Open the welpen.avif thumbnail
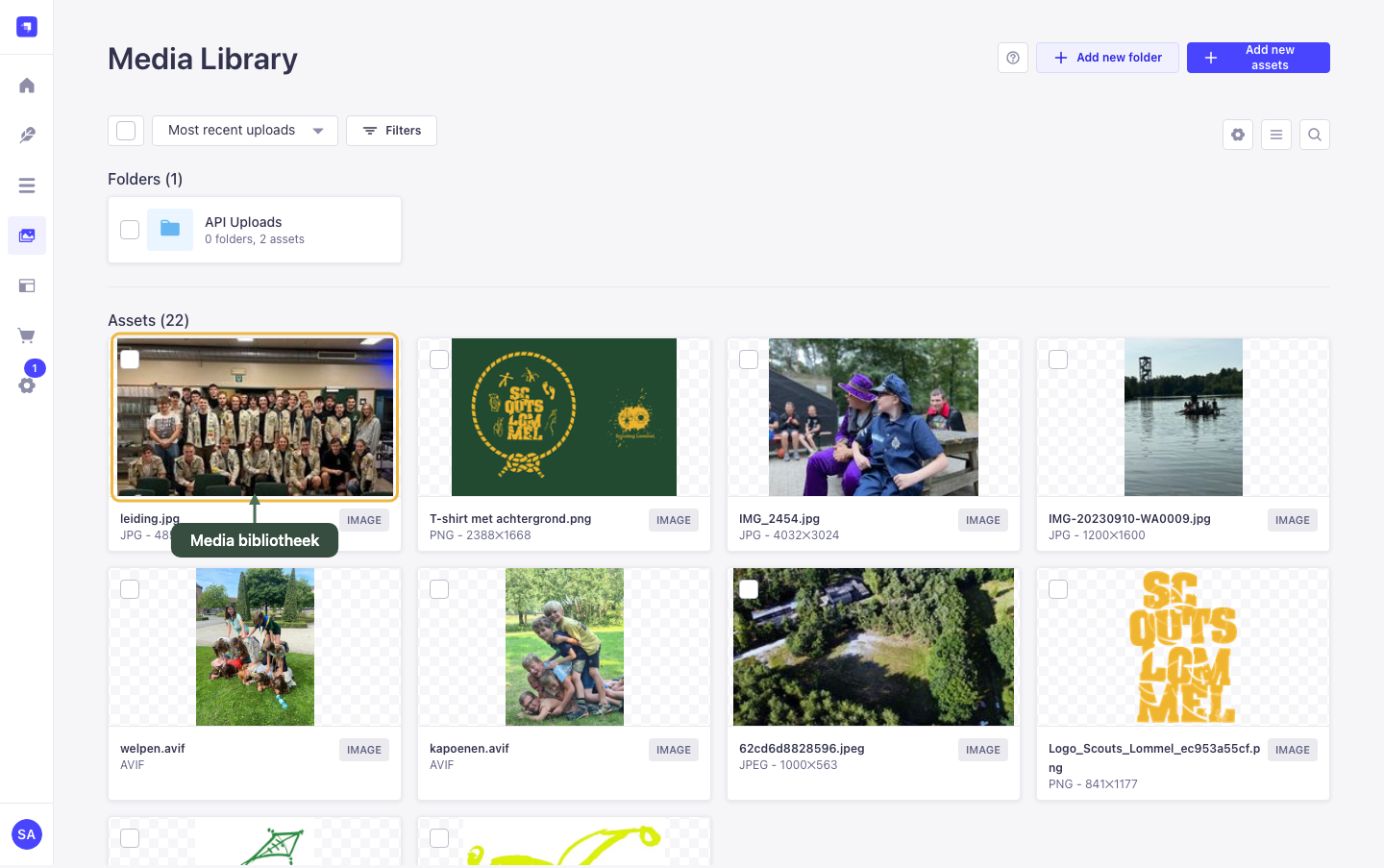1384x868 pixels. (255, 647)
